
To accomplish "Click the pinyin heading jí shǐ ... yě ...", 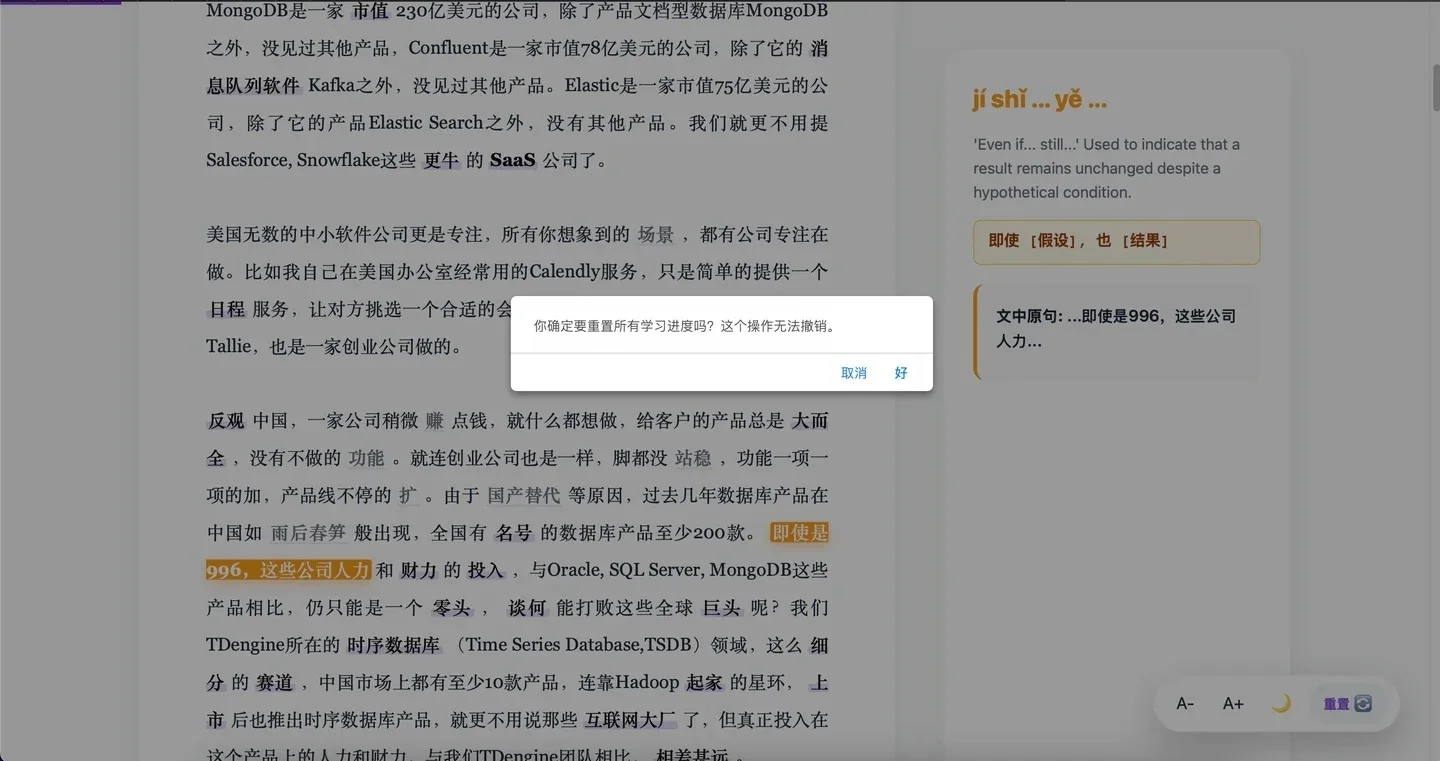I will 1040,99.
